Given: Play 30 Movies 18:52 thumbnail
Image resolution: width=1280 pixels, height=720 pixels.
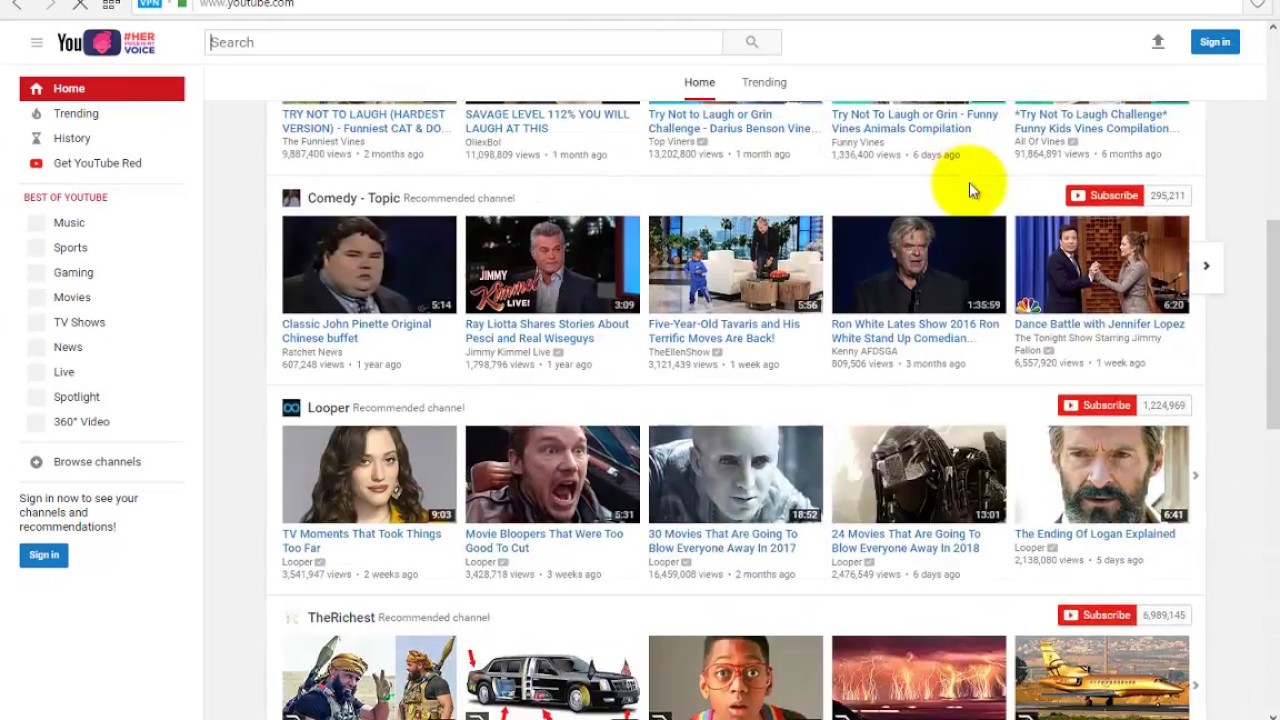Looking at the screenshot, I should (735, 475).
